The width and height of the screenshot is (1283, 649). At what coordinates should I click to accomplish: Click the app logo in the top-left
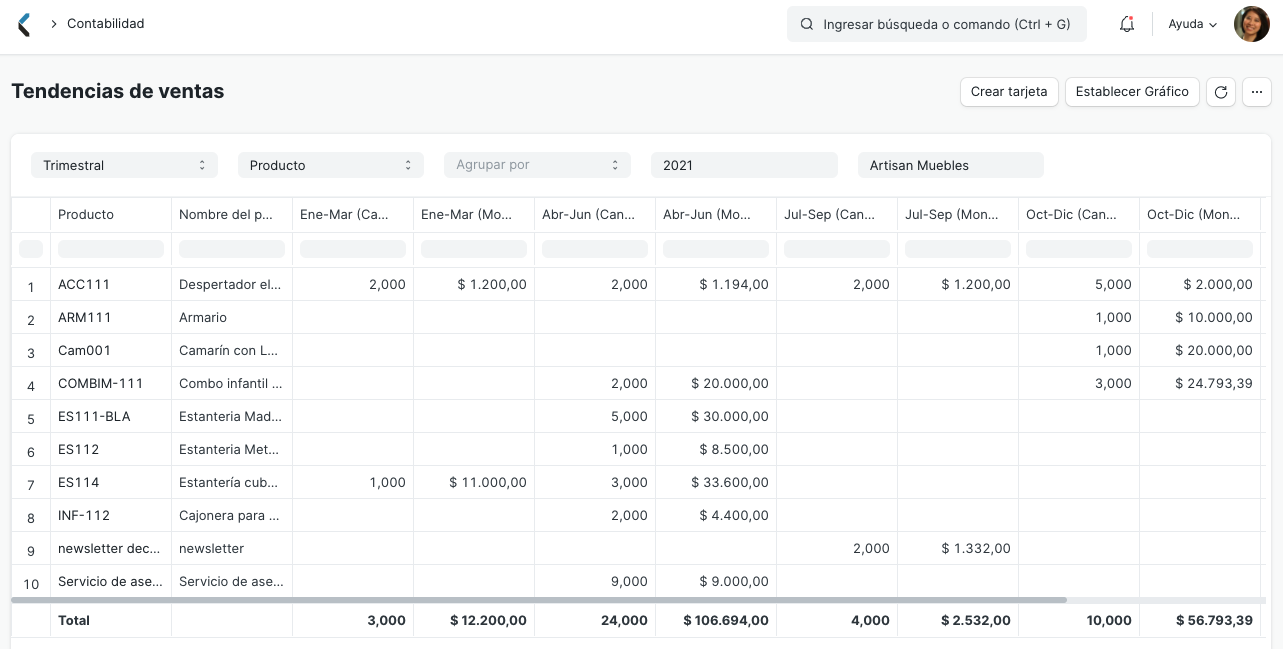[x=23, y=24]
